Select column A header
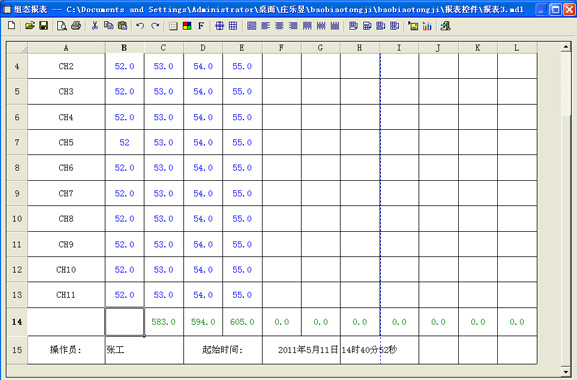This screenshot has width=577, height=380. 66,48
